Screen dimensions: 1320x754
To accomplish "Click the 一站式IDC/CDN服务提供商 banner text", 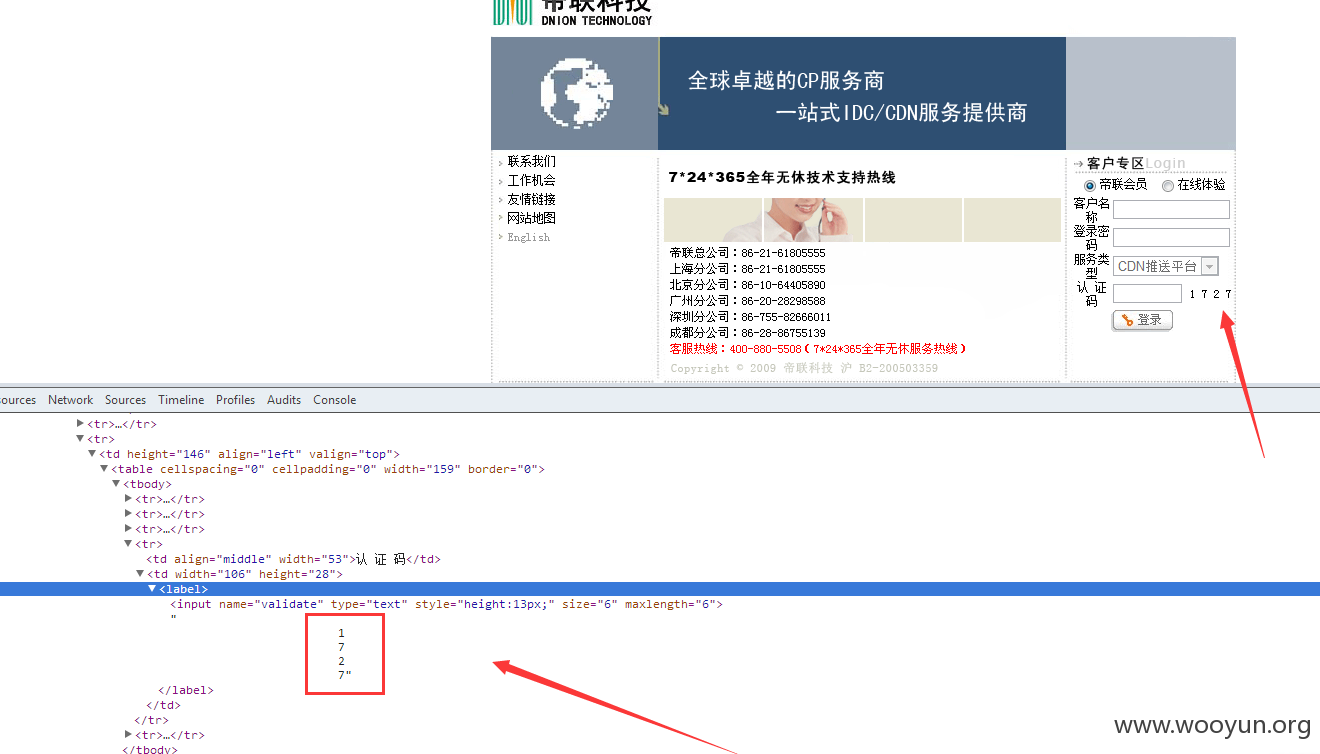I will 901,113.
